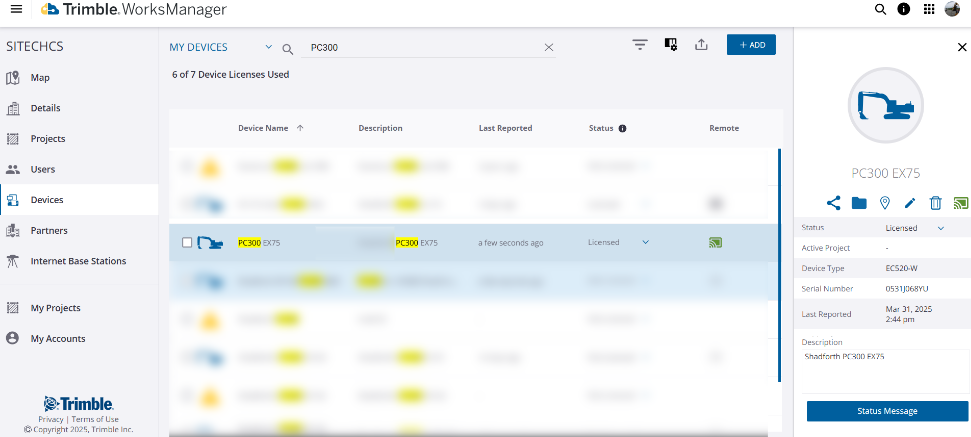The width and height of the screenshot is (971, 437).
Task: Select Devices in the sidebar
Action: point(79,200)
